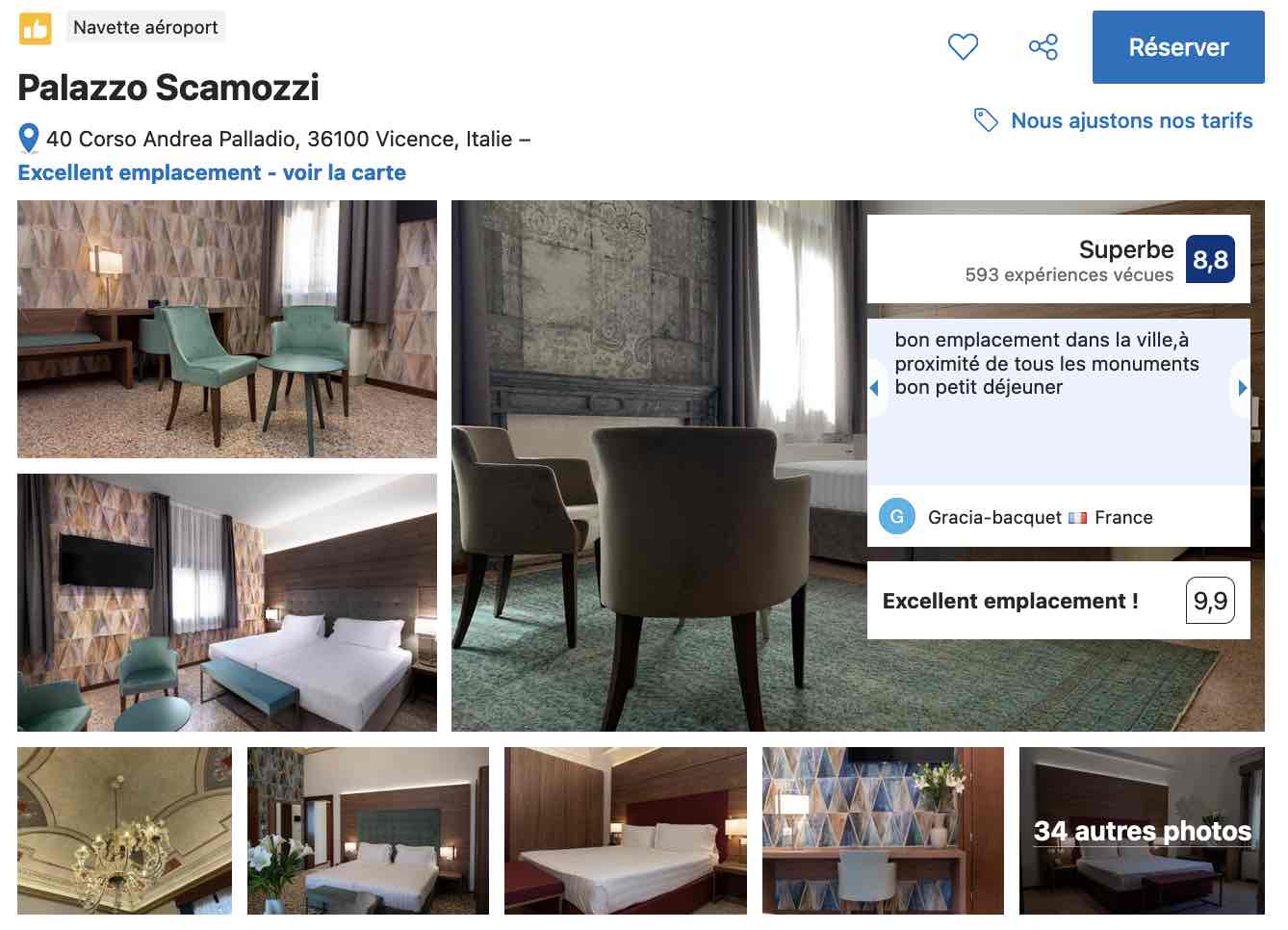The height and width of the screenshot is (930, 1288).
Task: Click the reviewer avatar G icon
Action: click(897, 517)
